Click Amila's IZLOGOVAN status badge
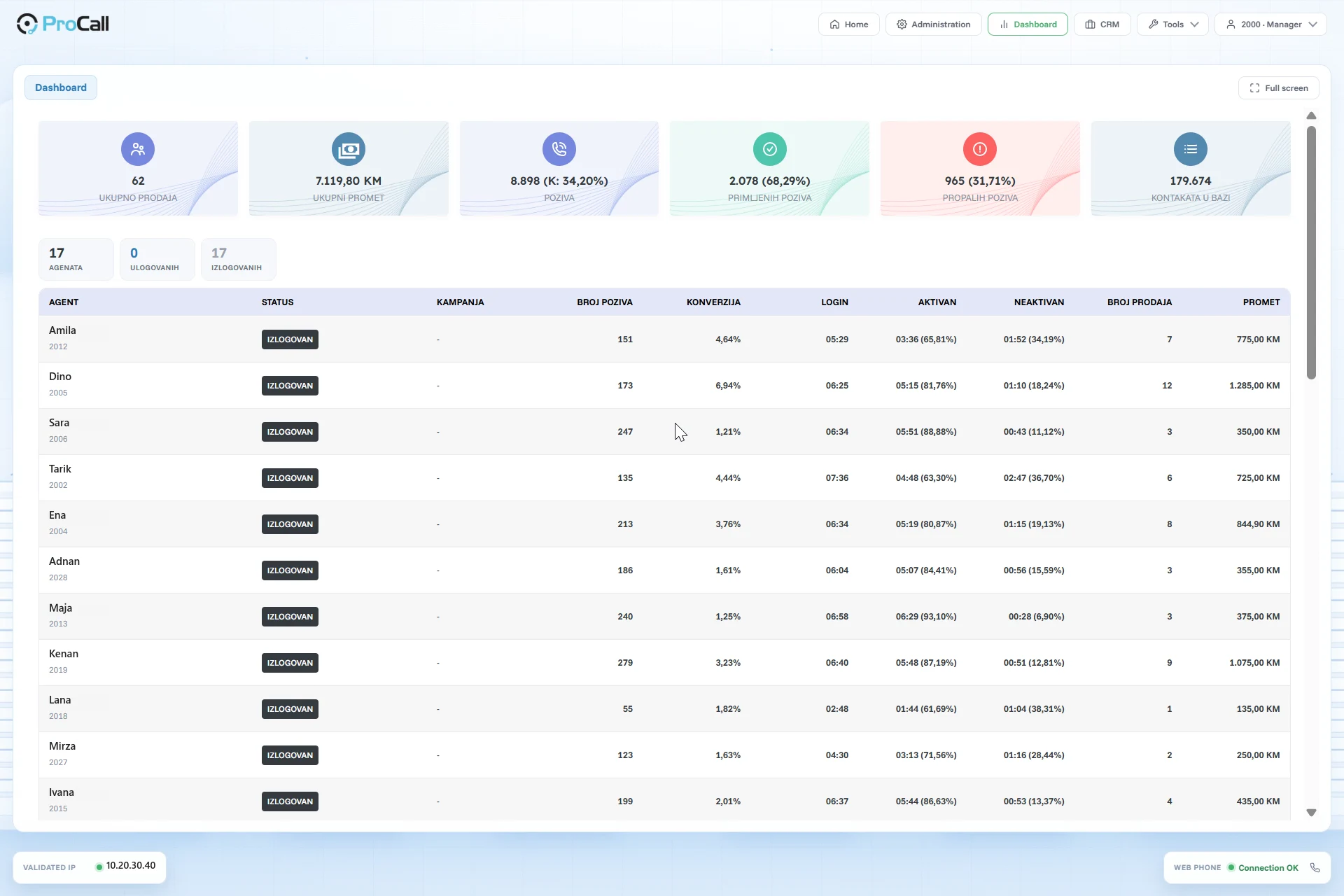This screenshot has height=896, width=1344. point(290,339)
